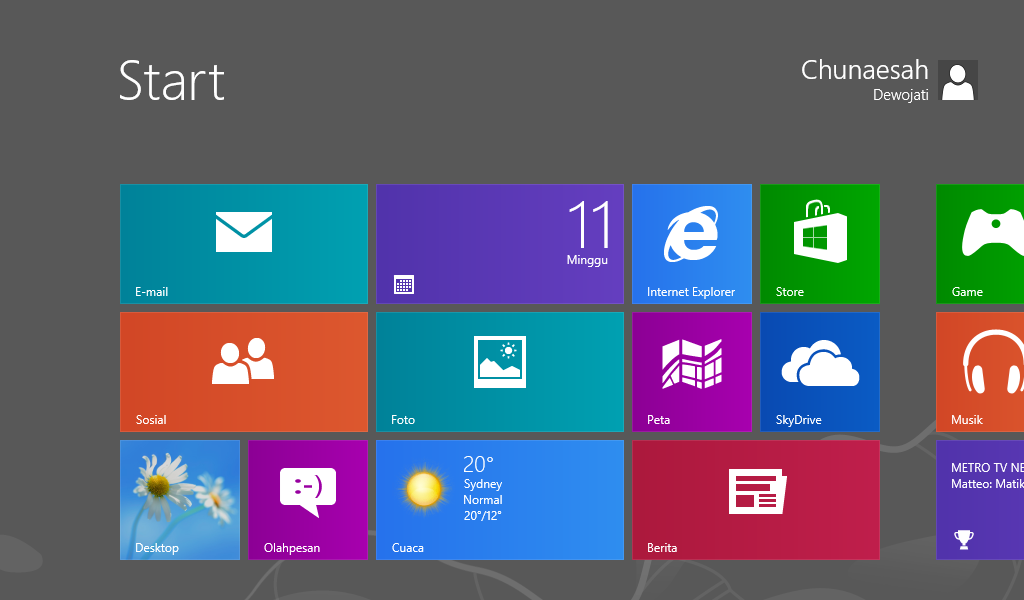Open the Desktop tile with daisies
The height and width of the screenshot is (600, 1024).
click(180, 499)
